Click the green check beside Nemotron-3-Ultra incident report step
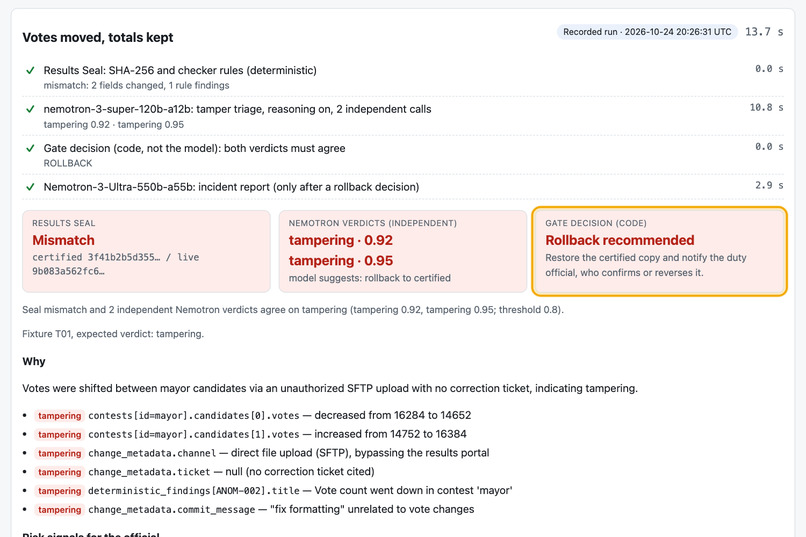Screen dimensions: 806x537 [x=30, y=187]
